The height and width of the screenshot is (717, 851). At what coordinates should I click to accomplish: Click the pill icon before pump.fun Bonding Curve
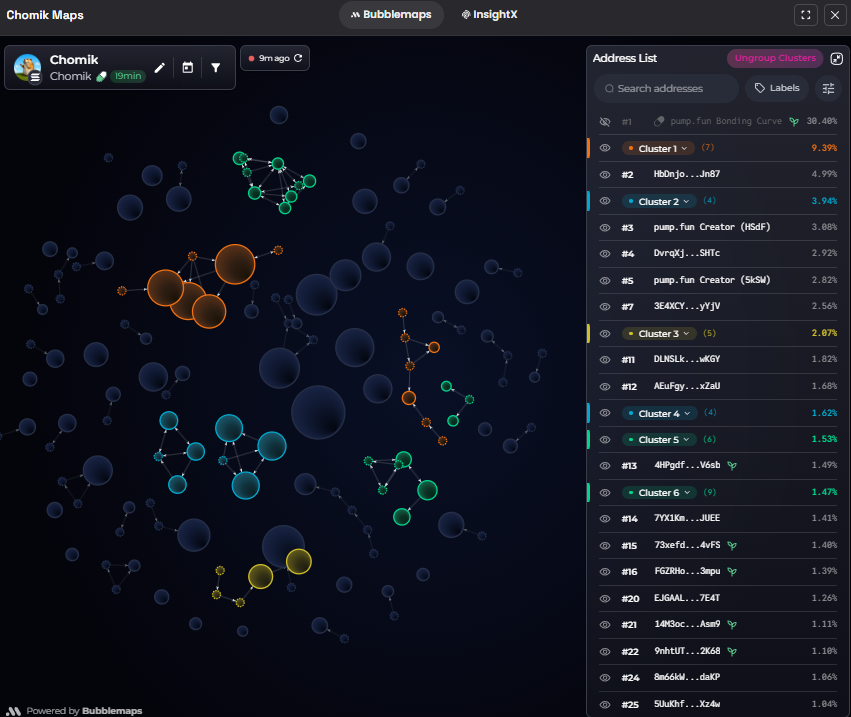(659, 122)
